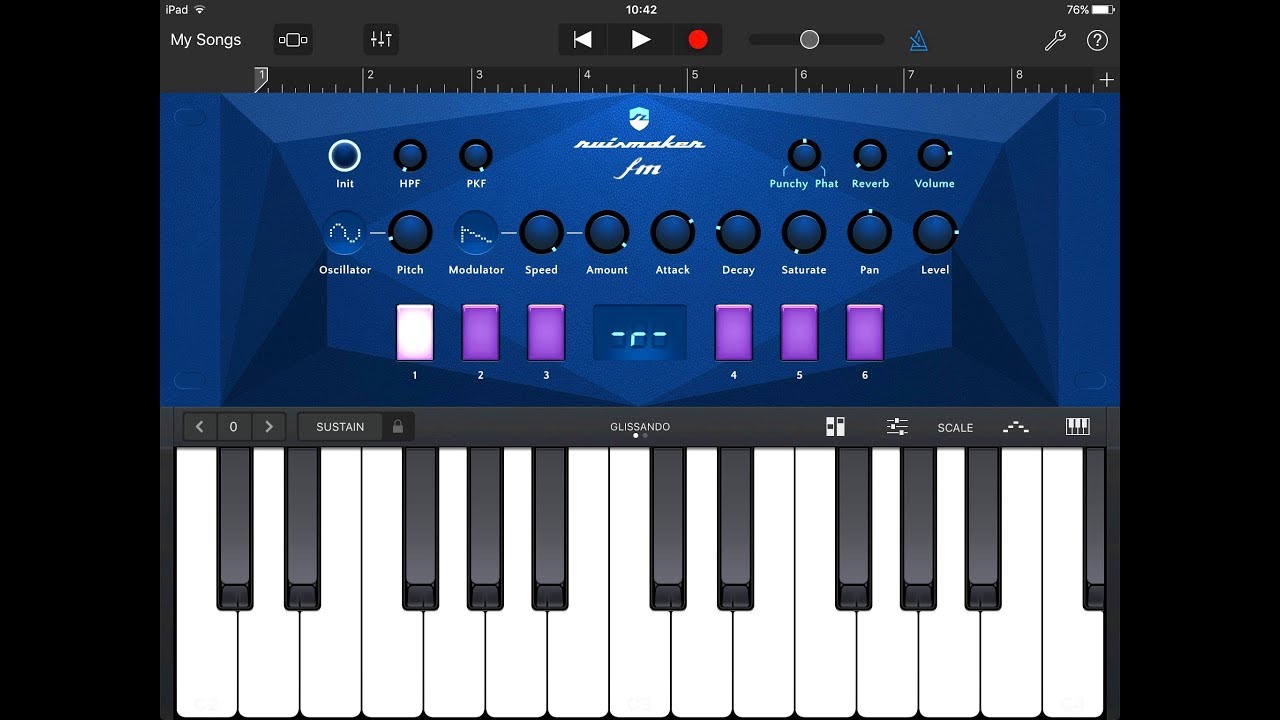
Task: Shift keyboard octave down arrow
Action: point(199,427)
